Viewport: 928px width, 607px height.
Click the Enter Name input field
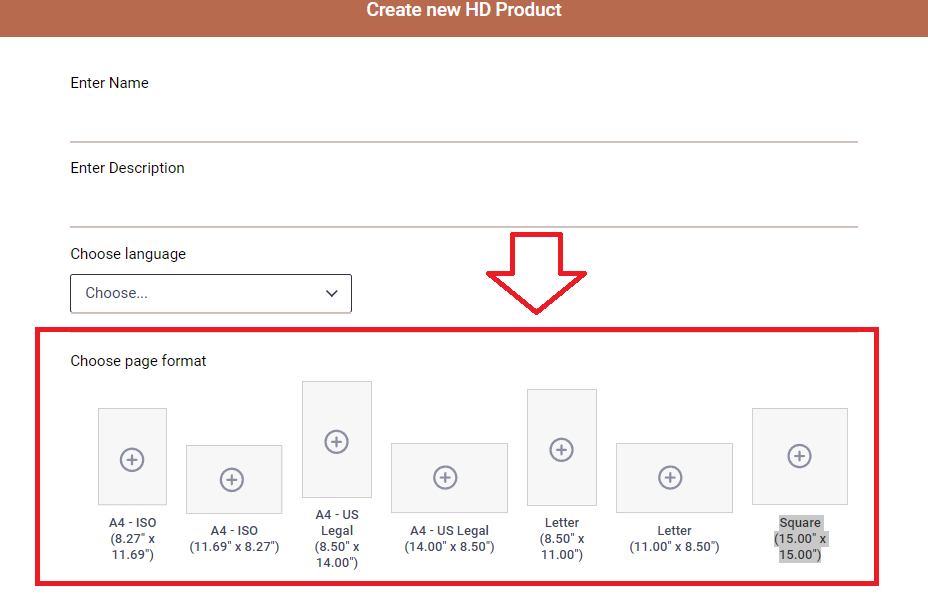(x=464, y=118)
